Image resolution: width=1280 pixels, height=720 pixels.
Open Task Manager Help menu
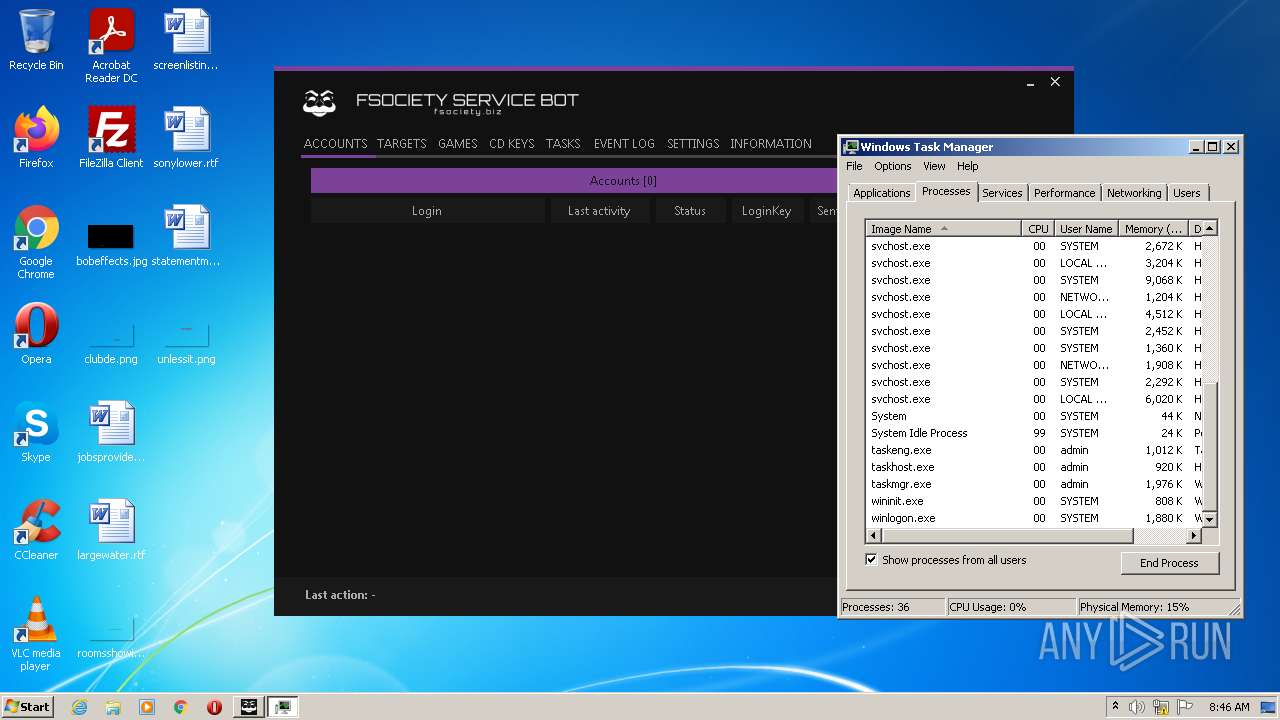967,166
